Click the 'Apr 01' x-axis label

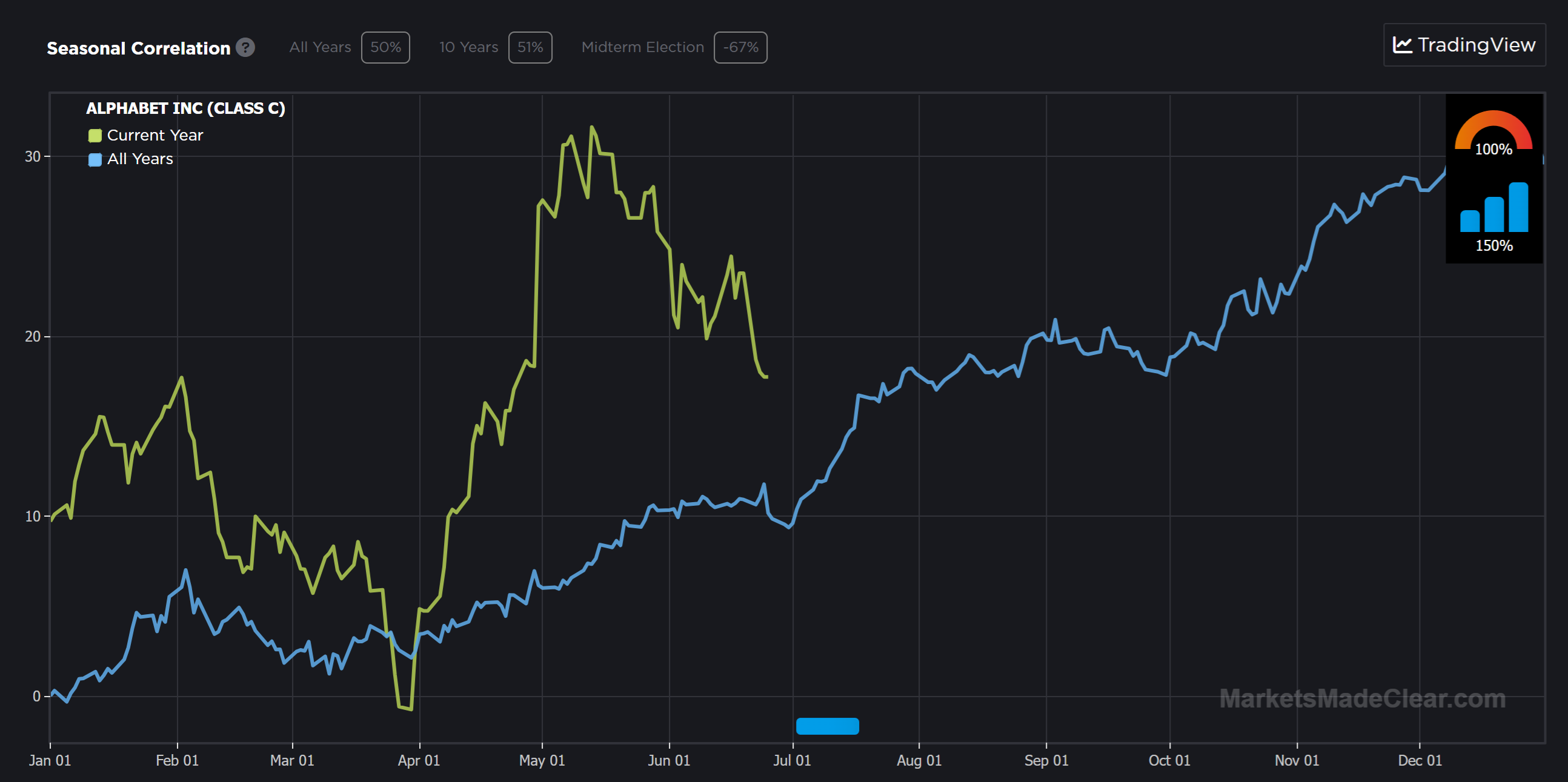(419, 760)
